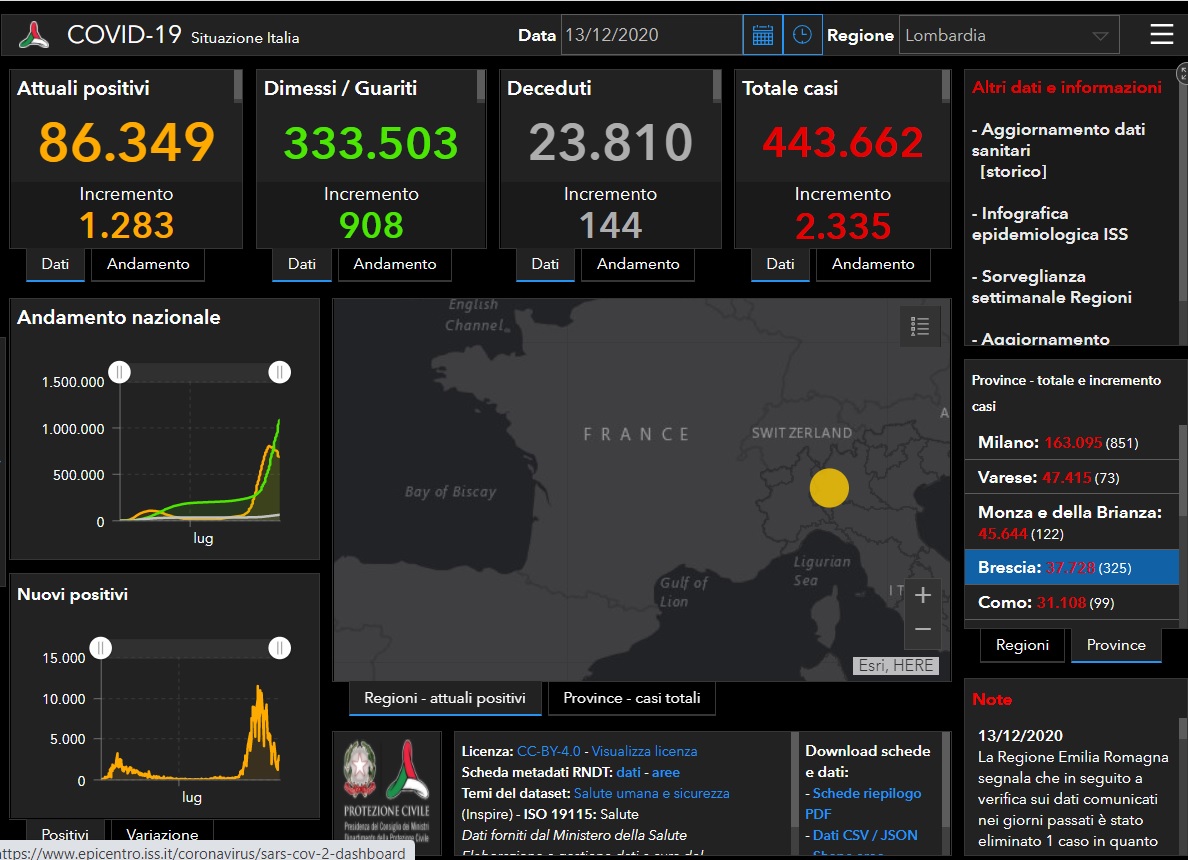
Task: Select Brescia in the province list
Action: point(1070,567)
